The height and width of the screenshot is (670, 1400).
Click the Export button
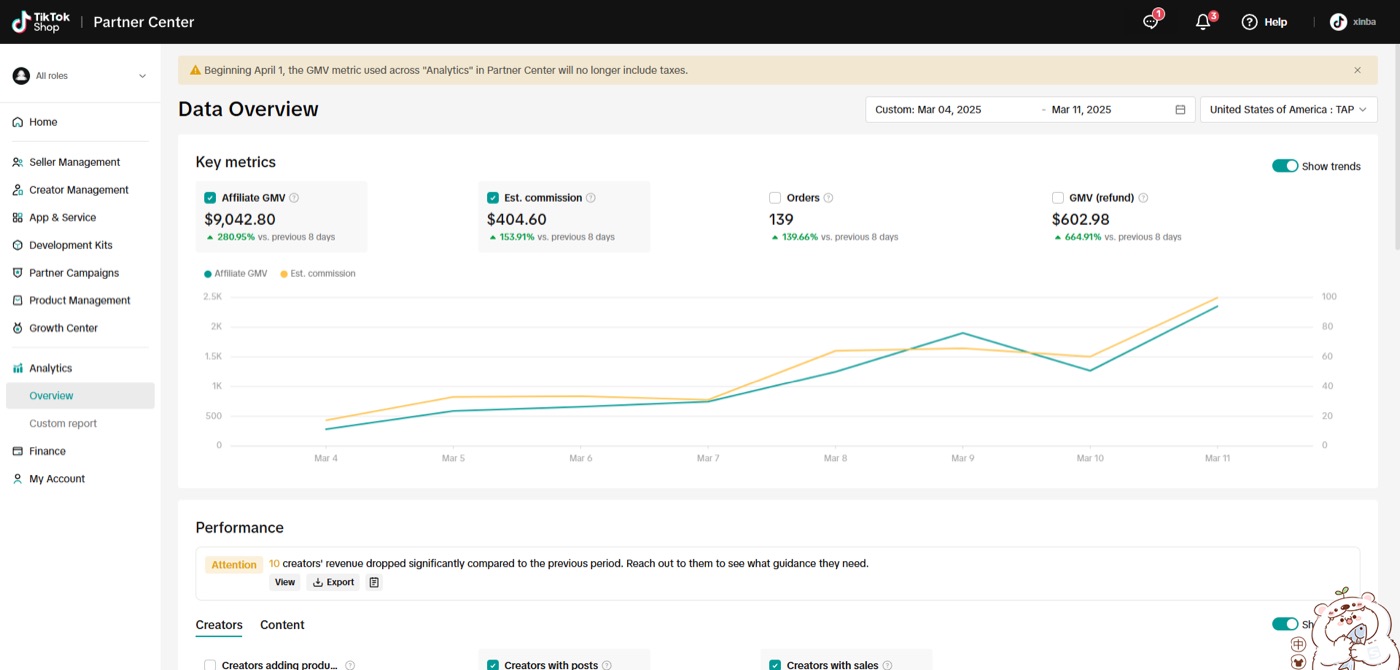(334, 582)
